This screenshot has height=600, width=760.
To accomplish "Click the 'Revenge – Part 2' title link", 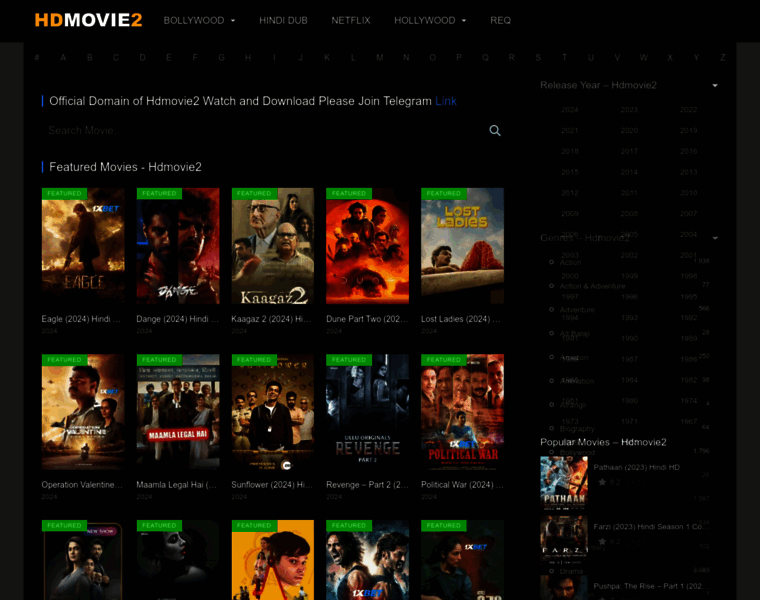I will [x=367, y=485].
